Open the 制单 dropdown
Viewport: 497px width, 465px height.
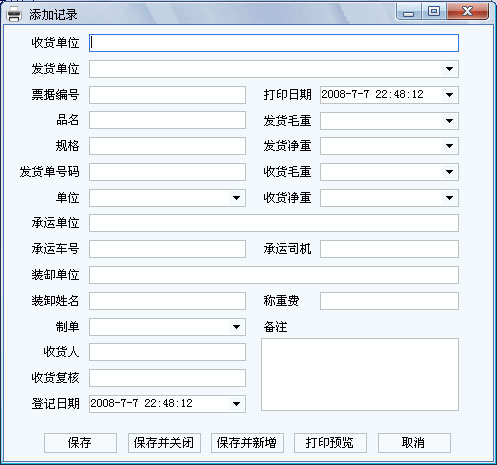pyautogui.click(x=236, y=327)
